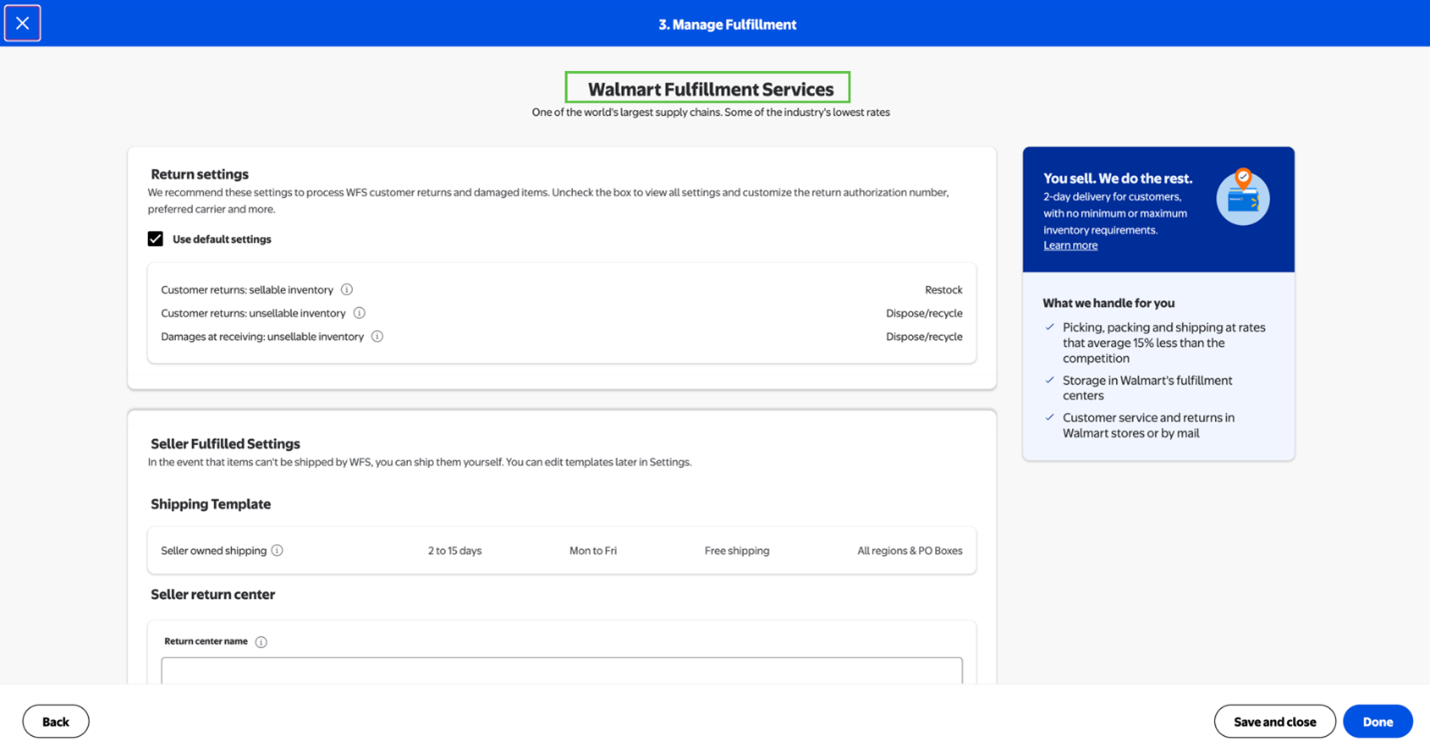Select Dispose/recycle for customer returns unsellable inventory
The height and width of the screenshot is (747, 1430).
[924, 313]
